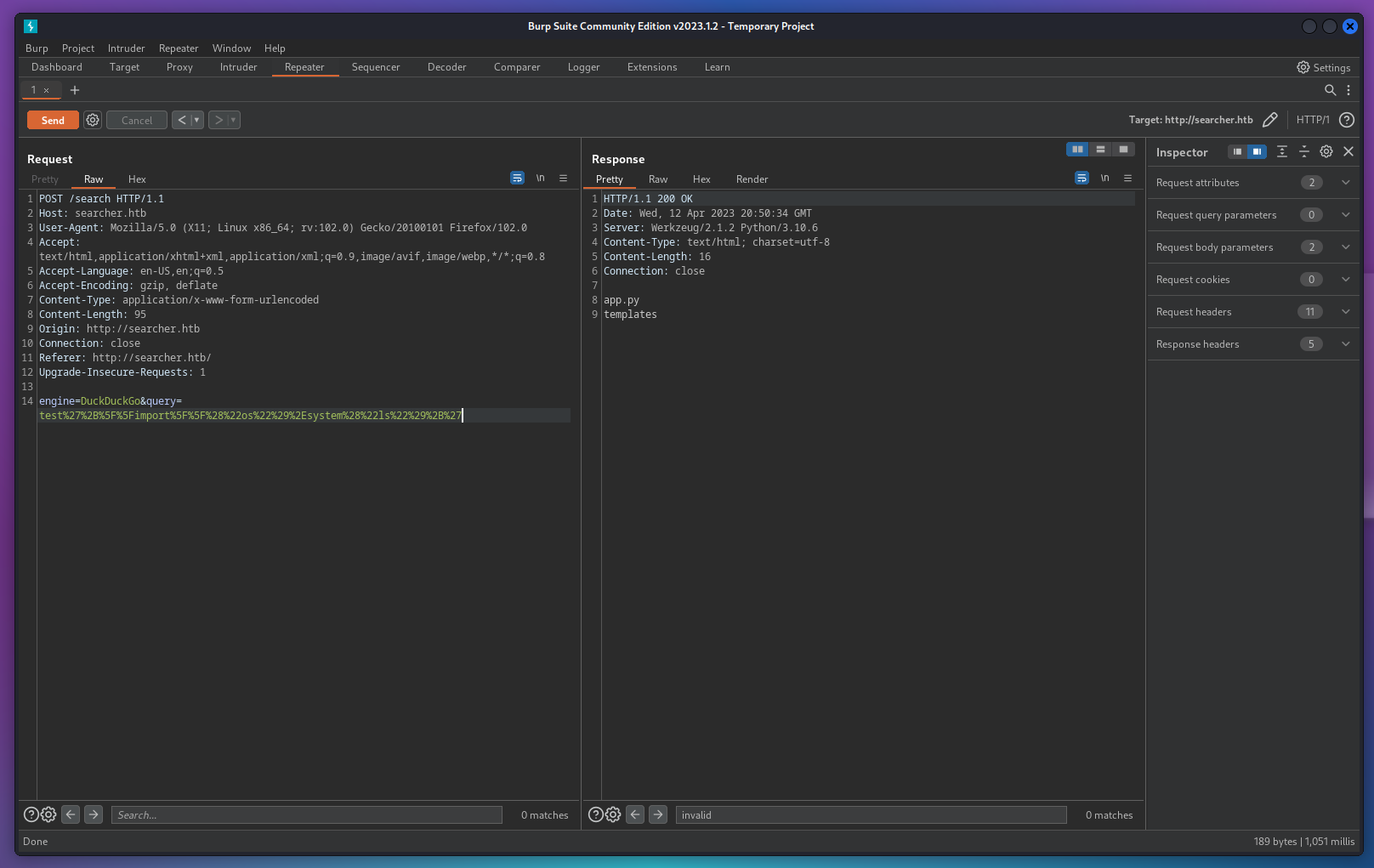Toggle request line wrap icon
Screen dimensions: 1374x868
point(517,179)
